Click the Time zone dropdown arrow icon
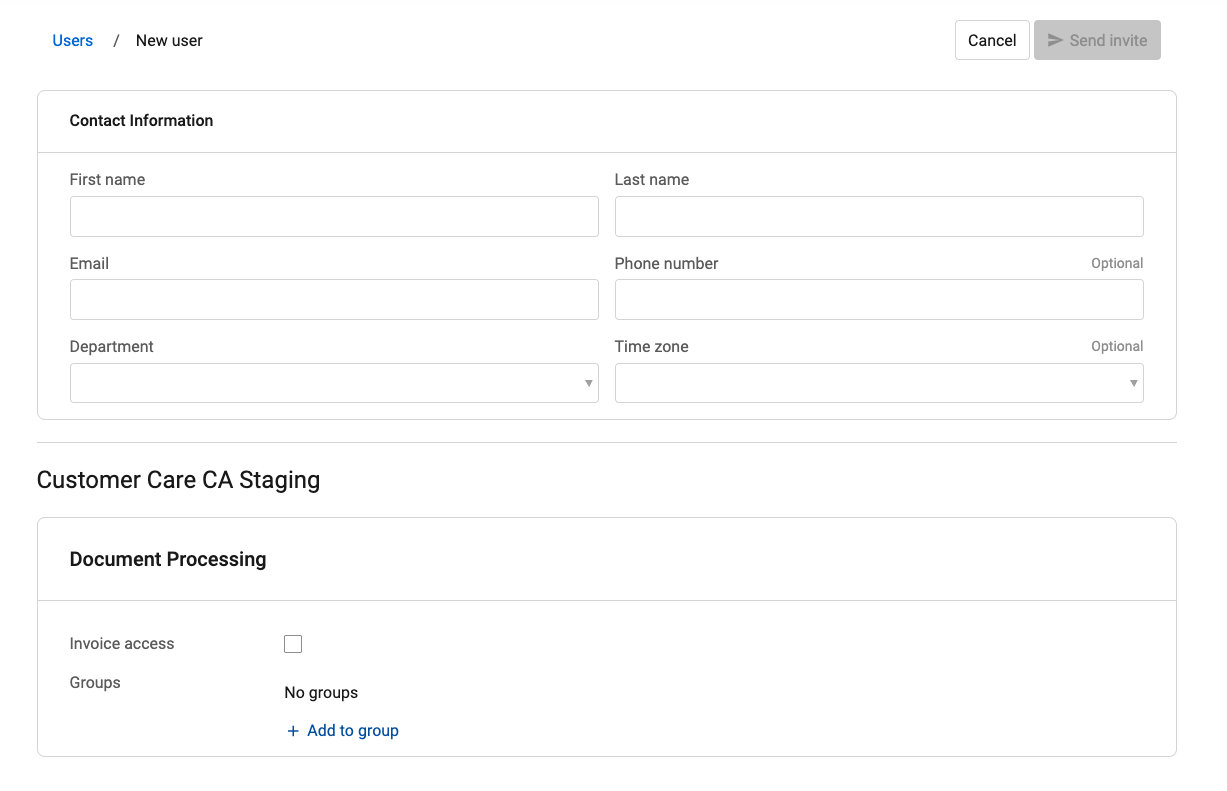This screenshot has height=791, width=1227. coord(1134,383)
